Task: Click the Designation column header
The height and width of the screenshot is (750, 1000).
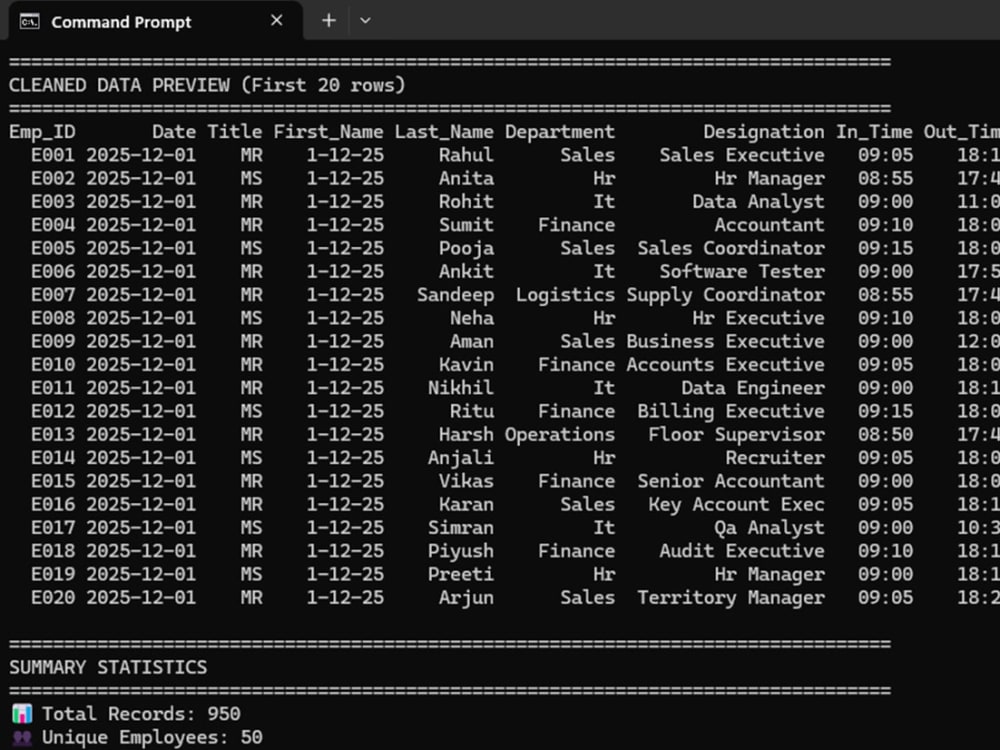Action: tap(764, 132)
